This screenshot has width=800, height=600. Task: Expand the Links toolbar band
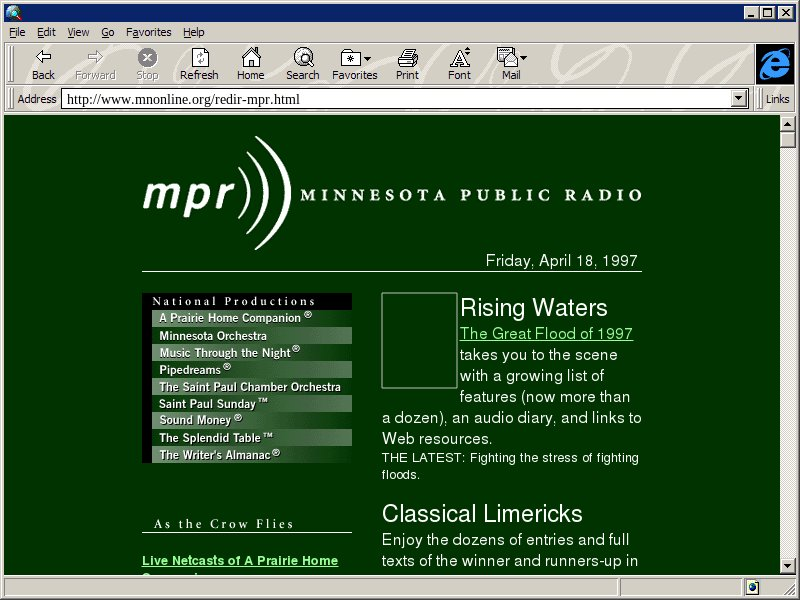point(777,99)
